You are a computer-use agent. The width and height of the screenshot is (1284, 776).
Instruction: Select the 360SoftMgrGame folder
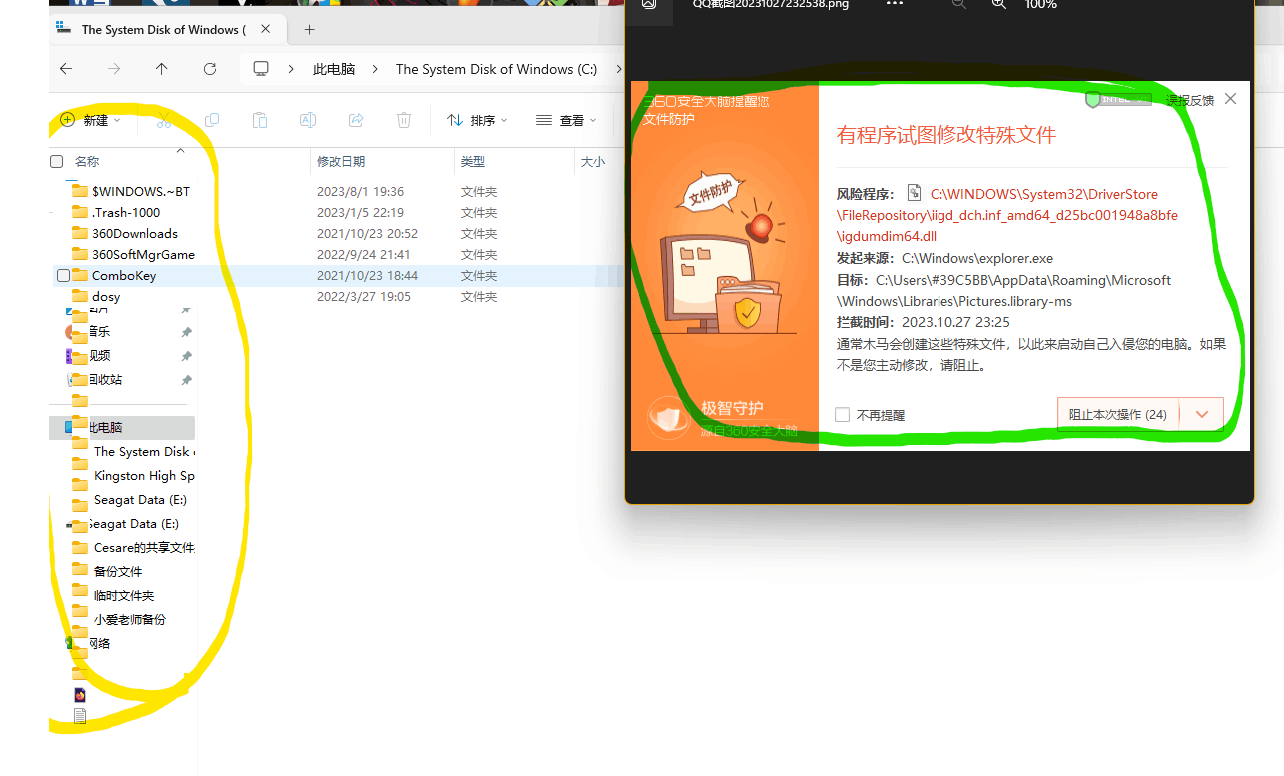143,254
